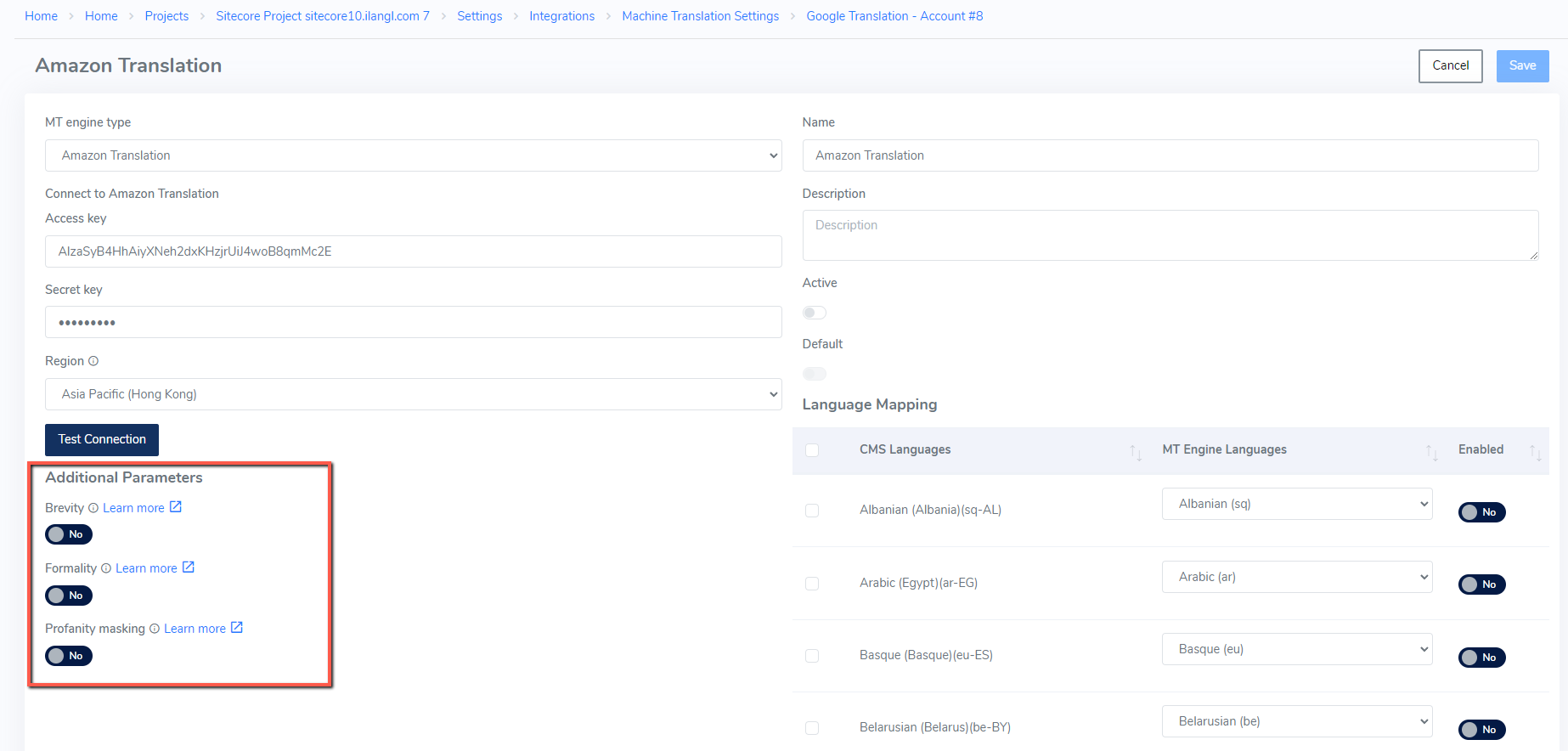Enable the Albanian language mapping toggle

tap(1482, 512)
